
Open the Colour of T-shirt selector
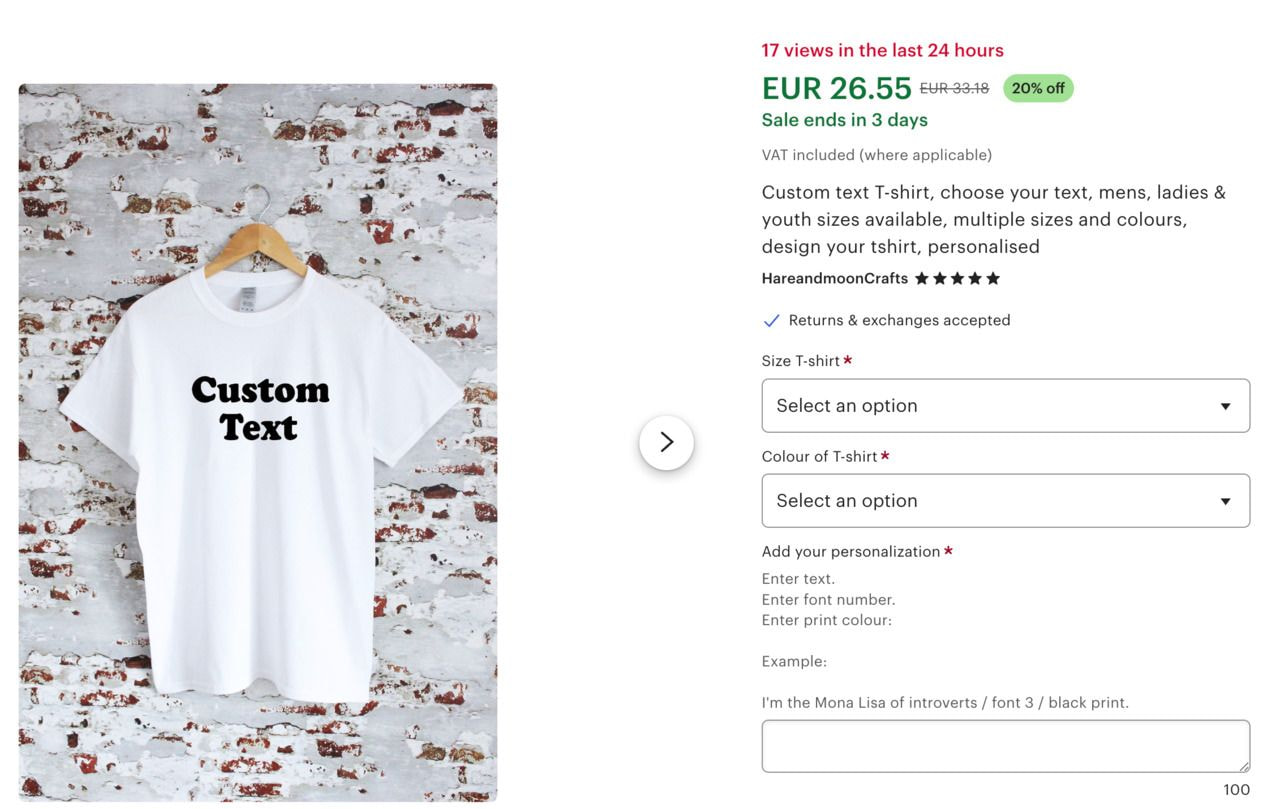pos(1005,500)
